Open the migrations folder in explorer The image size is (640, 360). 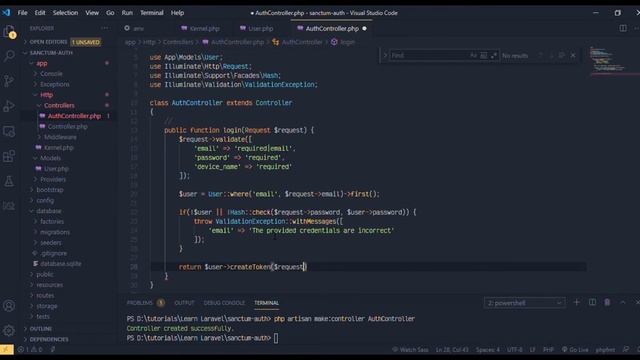55,232
